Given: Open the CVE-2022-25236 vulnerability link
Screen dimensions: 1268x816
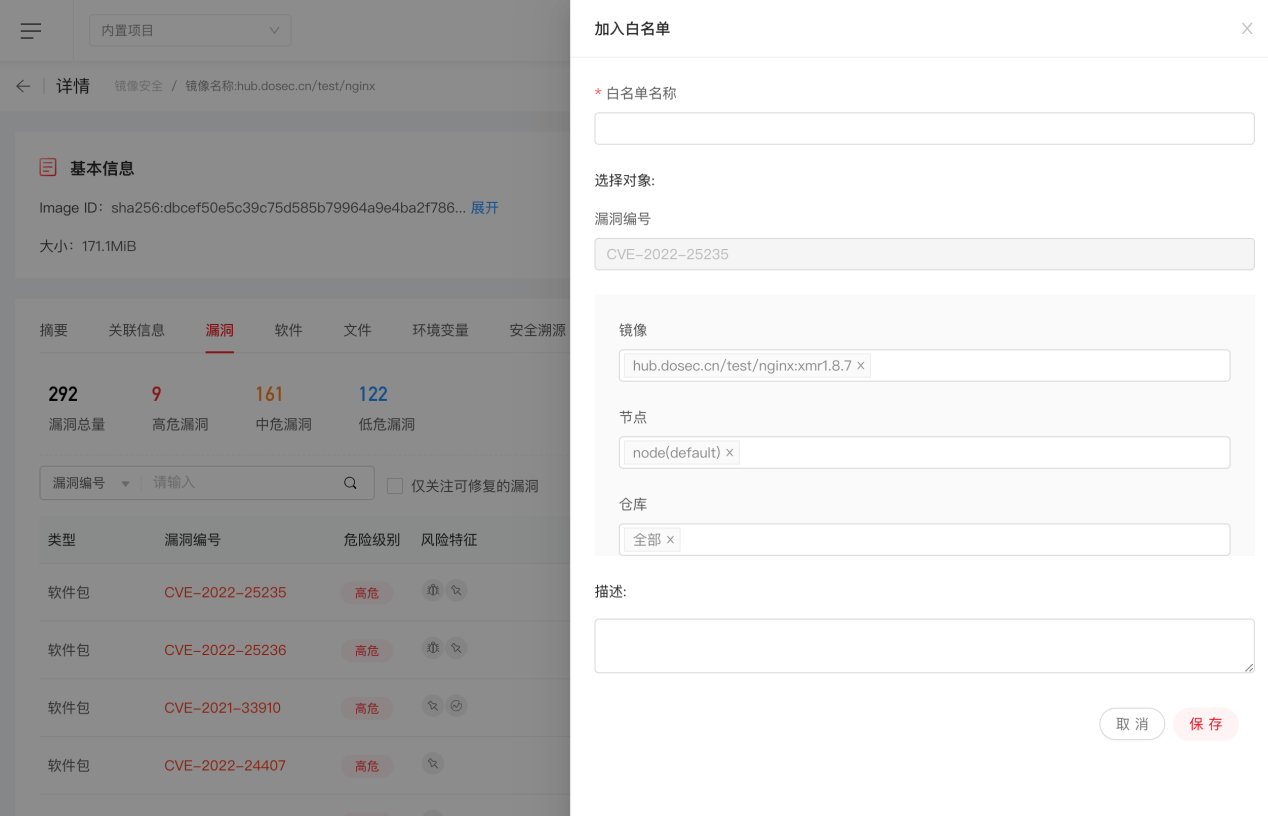Looking at the screenshot, I should [x=225, y=650].
